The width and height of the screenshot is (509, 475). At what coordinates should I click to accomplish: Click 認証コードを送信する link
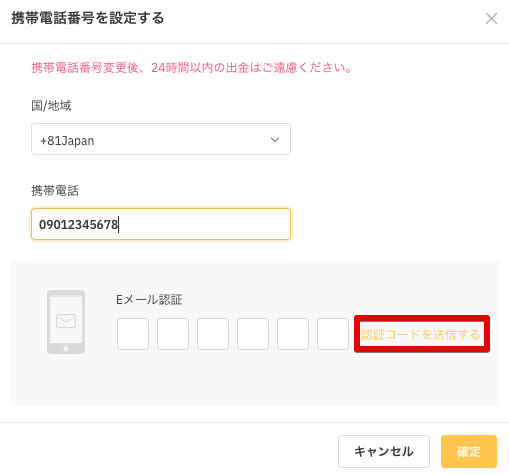[421, 334]
